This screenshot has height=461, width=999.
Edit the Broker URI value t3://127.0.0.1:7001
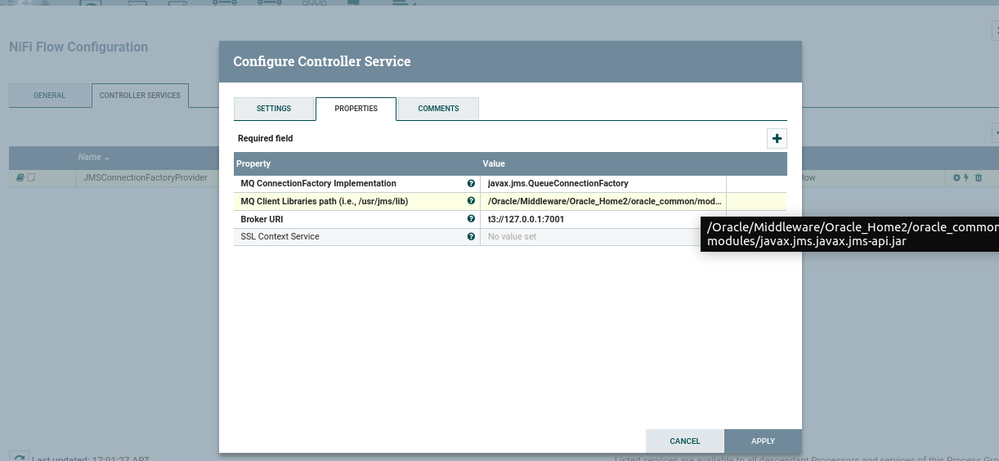602,219
